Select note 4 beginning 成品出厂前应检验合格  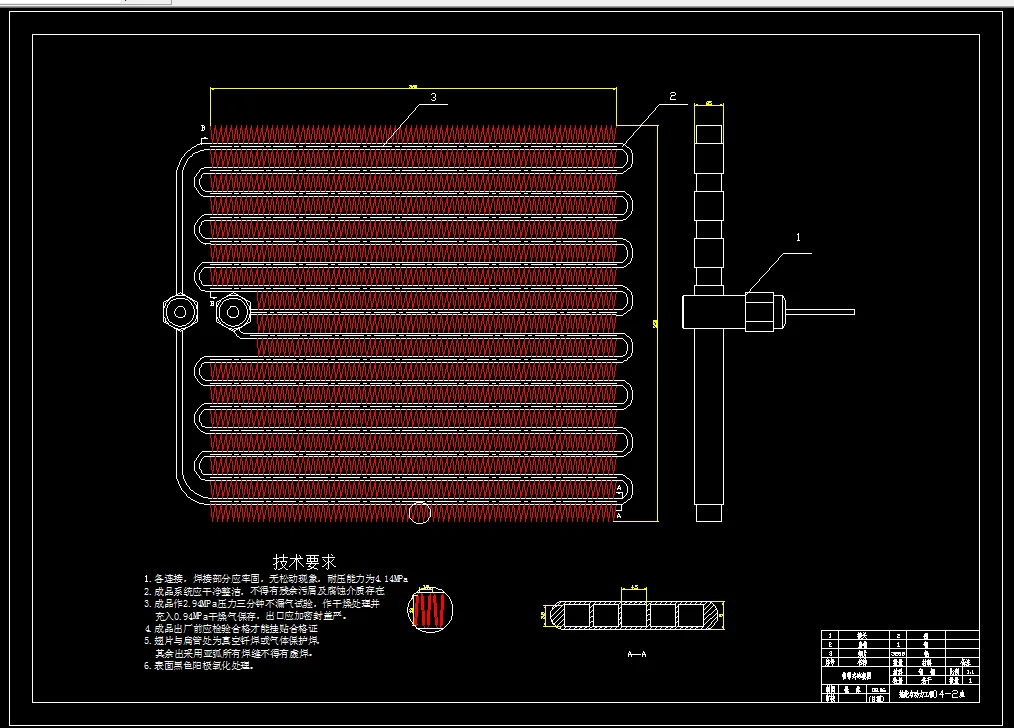pyautogui.click(x=231, y=628)
